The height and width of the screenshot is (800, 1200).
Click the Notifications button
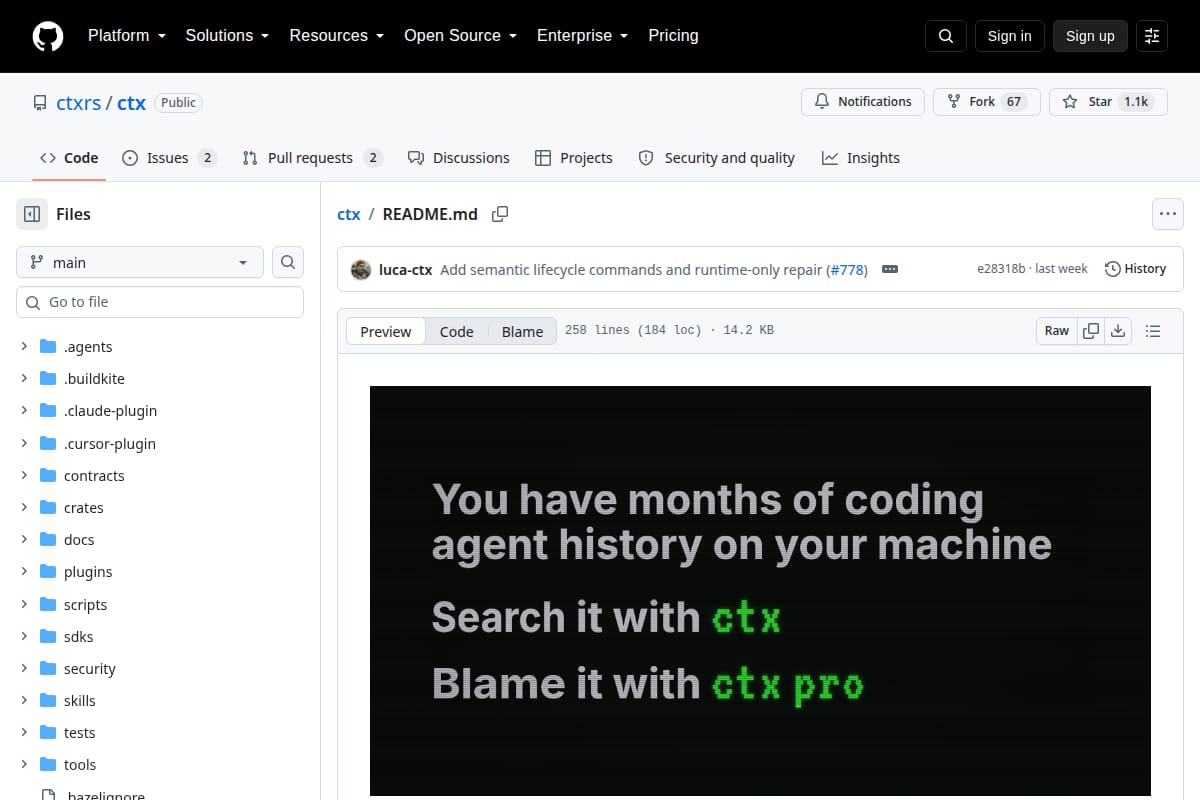tap(863, 102)
